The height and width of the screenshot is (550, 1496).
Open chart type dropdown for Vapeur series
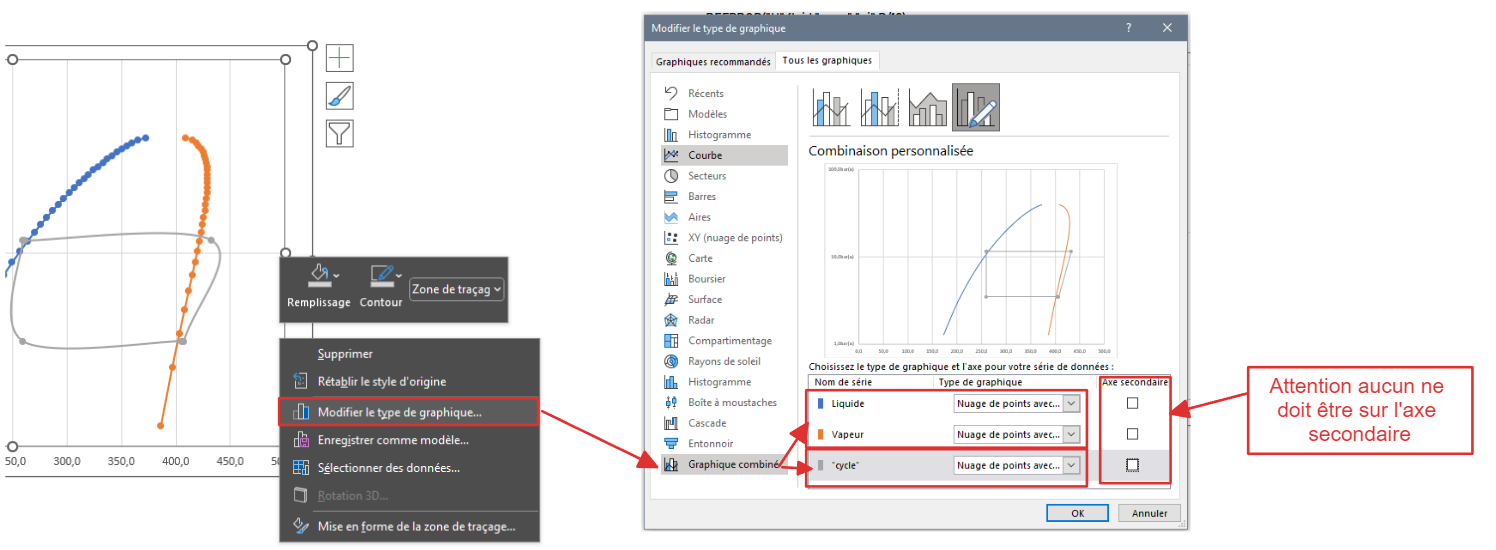click(1071, 434)
